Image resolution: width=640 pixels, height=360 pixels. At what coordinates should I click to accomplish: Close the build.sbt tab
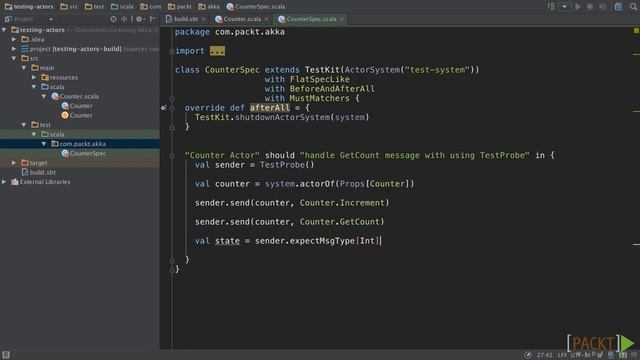tap(203, 19)
